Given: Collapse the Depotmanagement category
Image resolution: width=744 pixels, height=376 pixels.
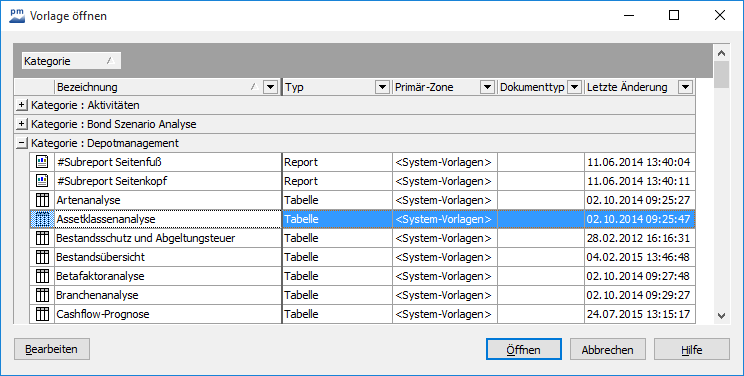Looking at the screenshot, I should pyautogui.click(x=21, y=143).
